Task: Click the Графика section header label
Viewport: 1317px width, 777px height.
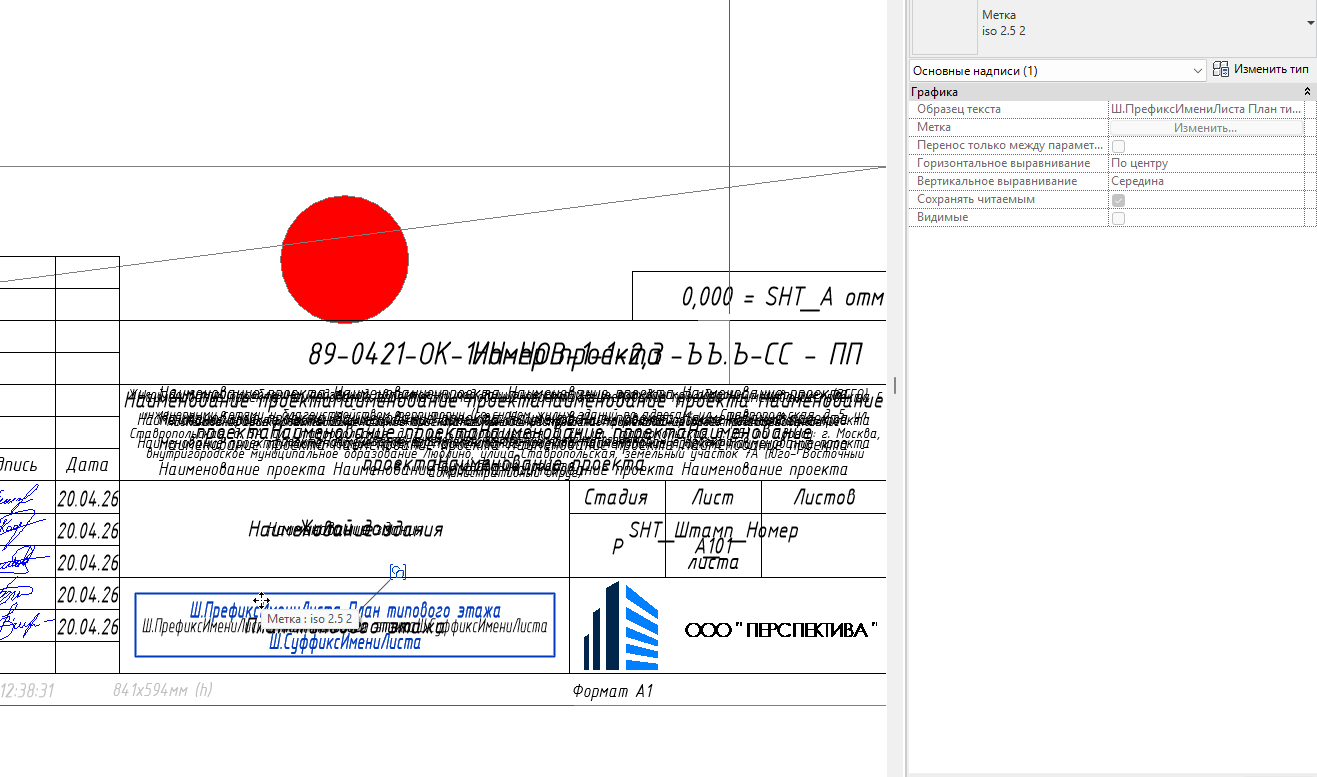Action: pyautogui.click(x=934, y=92)
